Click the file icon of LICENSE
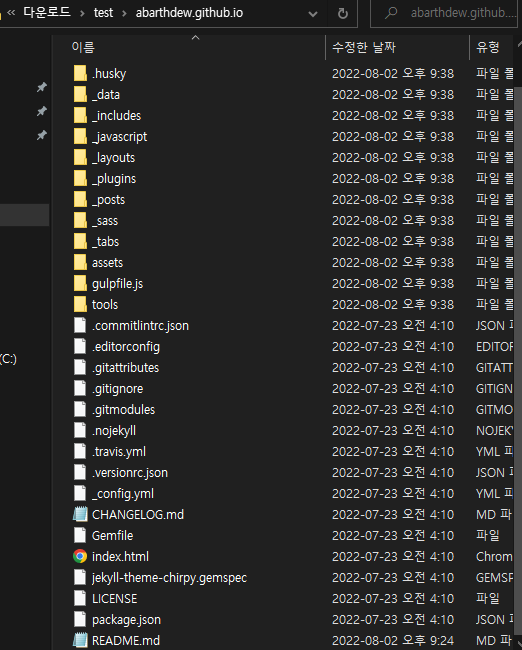 80,599
